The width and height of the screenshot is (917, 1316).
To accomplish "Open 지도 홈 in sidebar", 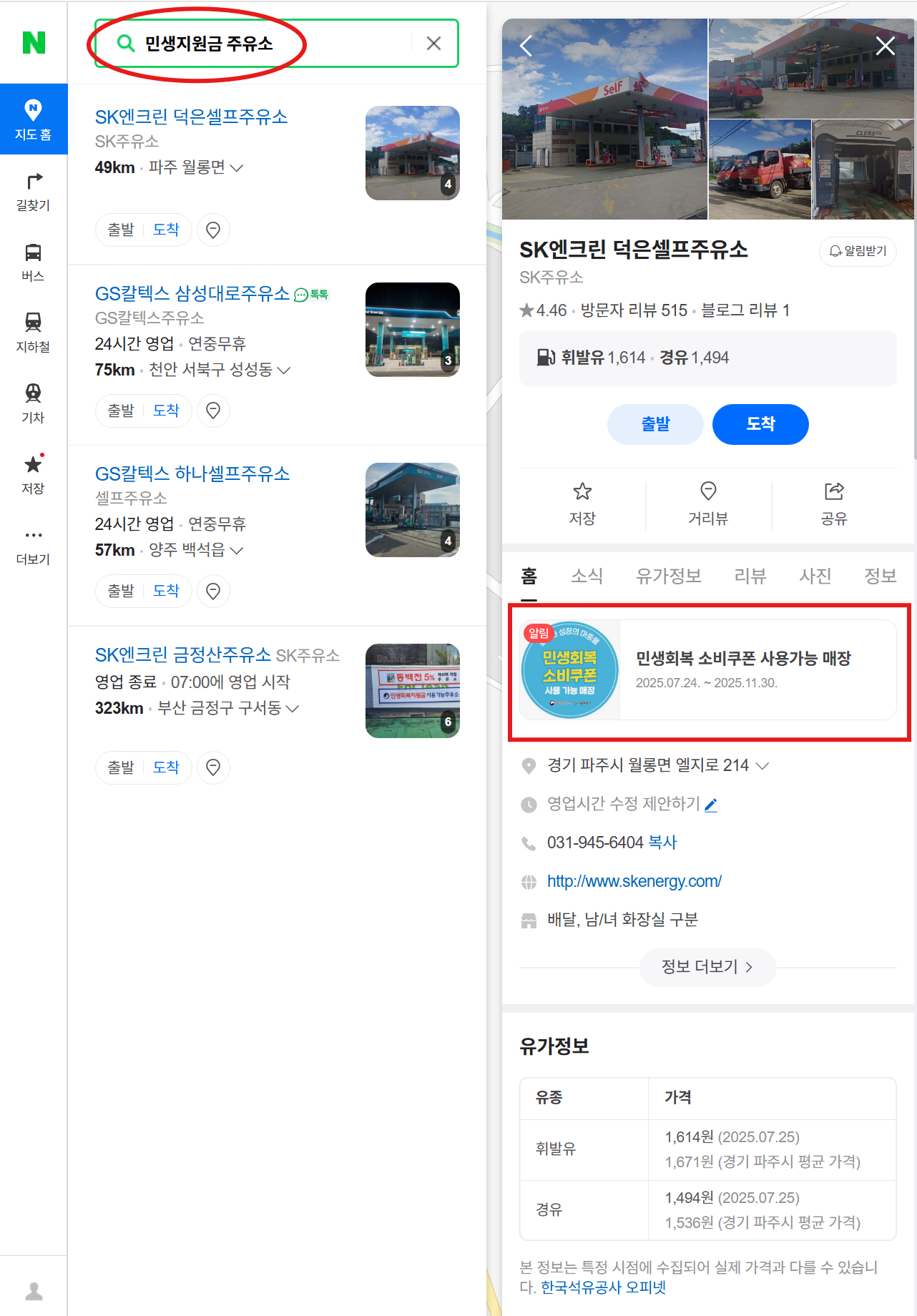I will [34, 119].
